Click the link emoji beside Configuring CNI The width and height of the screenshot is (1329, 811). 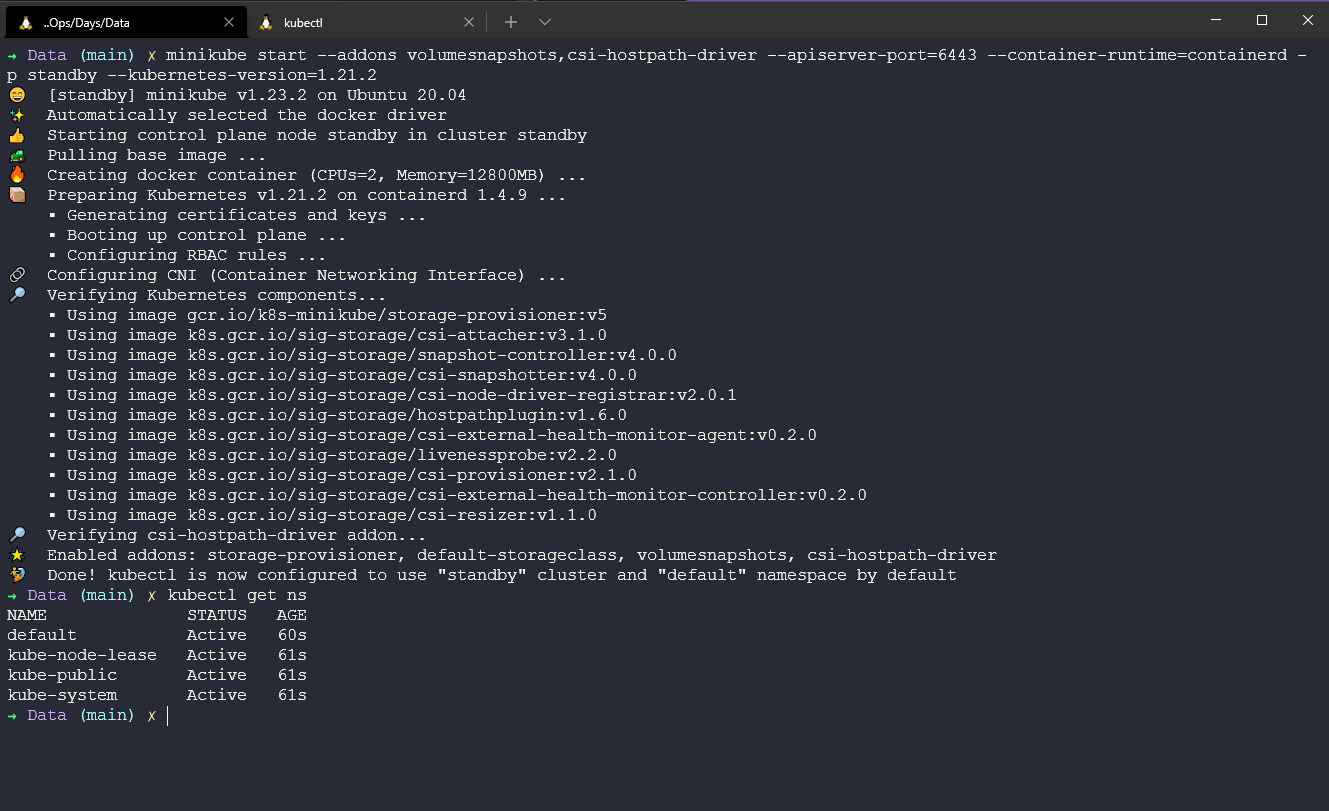click(17, 275)
